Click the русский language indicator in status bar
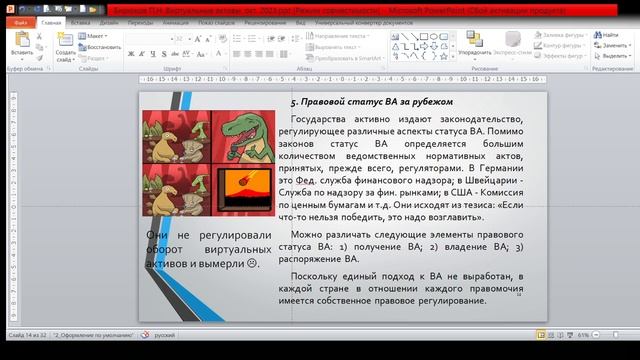640x360 pixels. (164, 335)
